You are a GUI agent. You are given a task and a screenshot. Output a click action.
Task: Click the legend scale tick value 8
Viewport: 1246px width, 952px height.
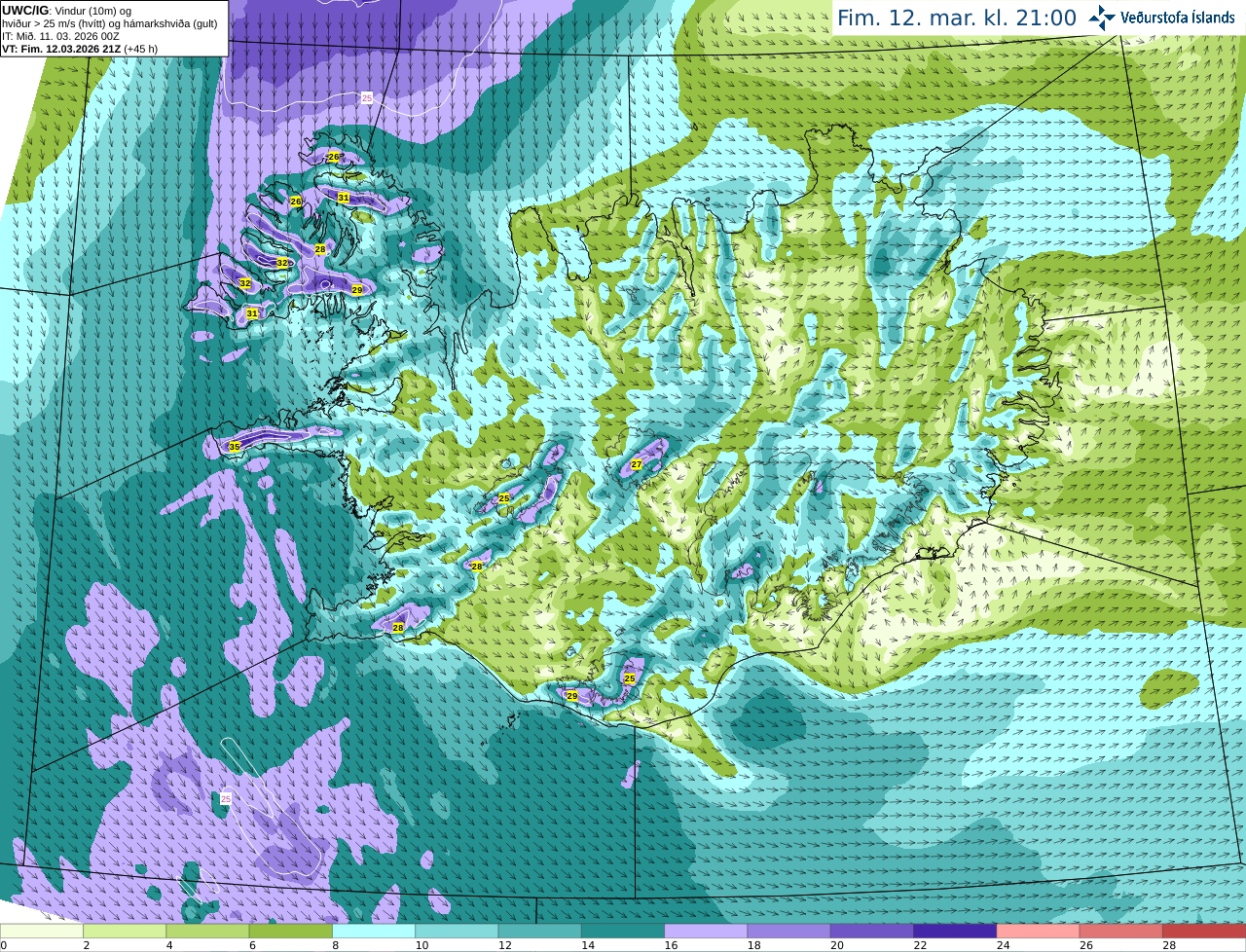(x=335, y=945)
